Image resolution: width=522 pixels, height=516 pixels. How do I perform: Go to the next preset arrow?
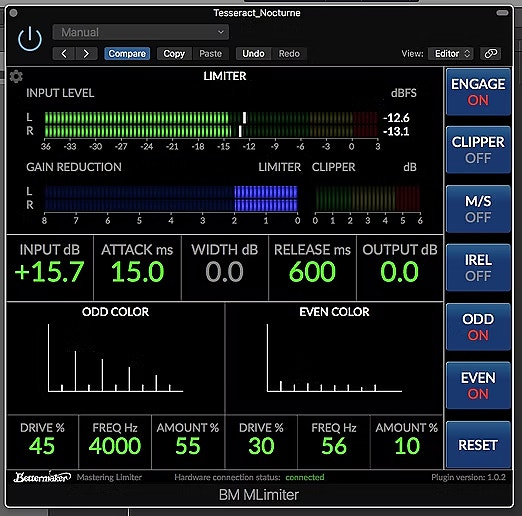pyautogui.click(x=86, y=54)
